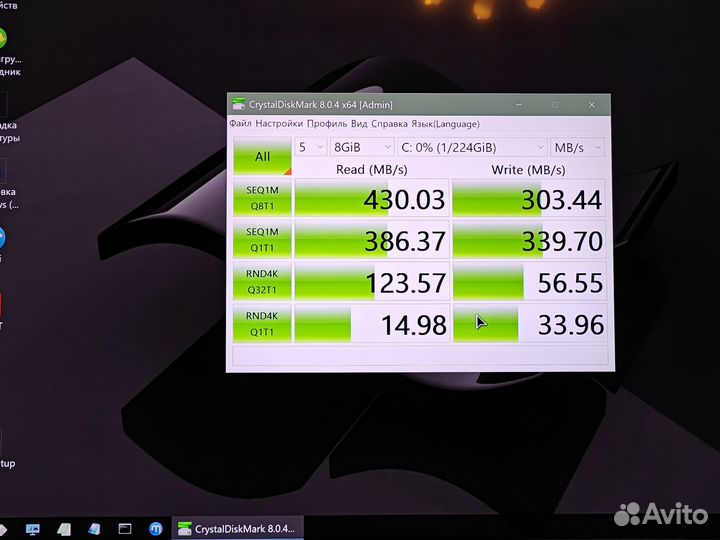Open the 8GiB test size dropdown
This screenshot has width=720, height=540.
click(x=360, y=147)
